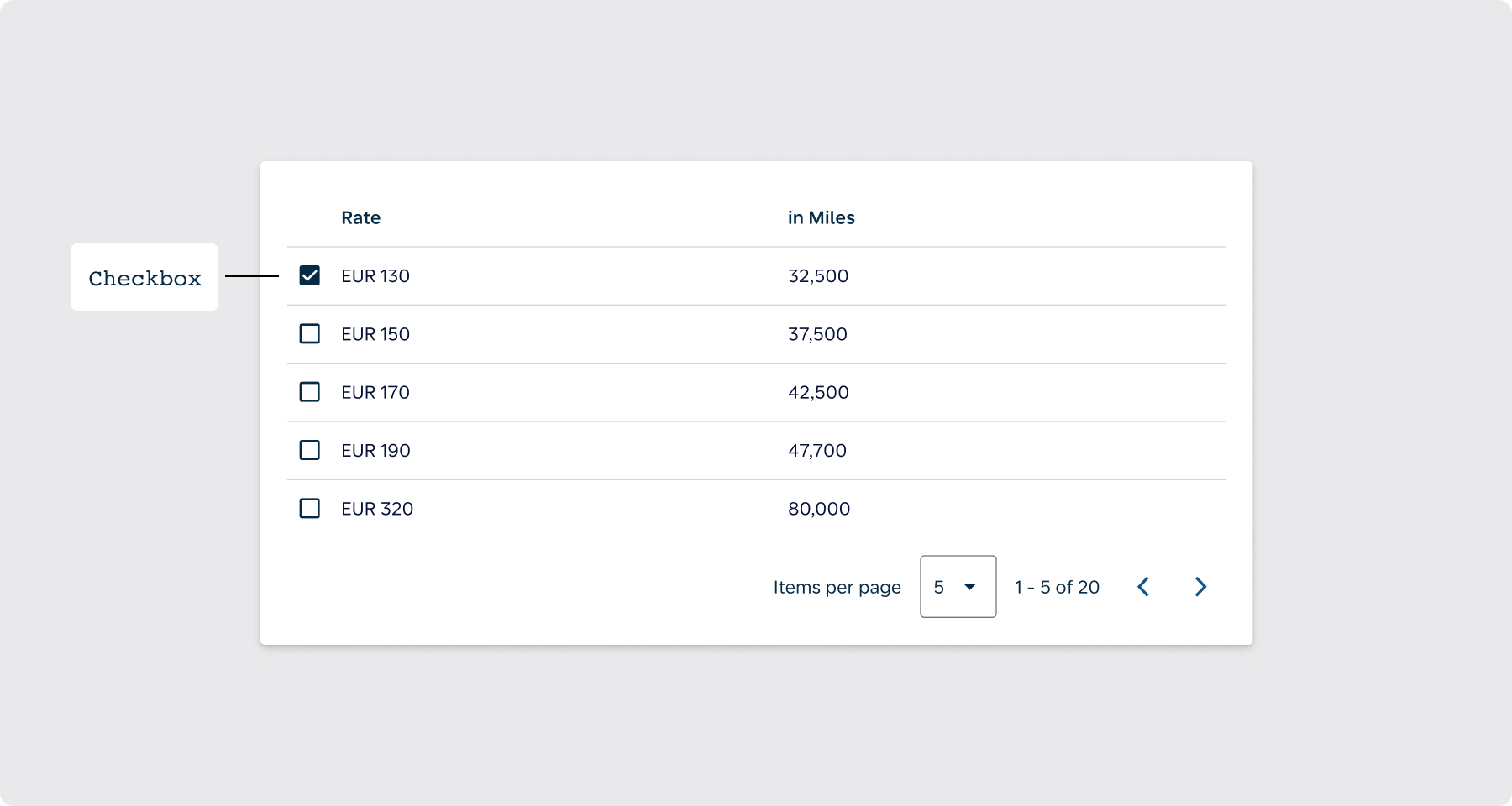
Task: Click the 1 - 5 of 20 range text
Action: click(1057, 587)
